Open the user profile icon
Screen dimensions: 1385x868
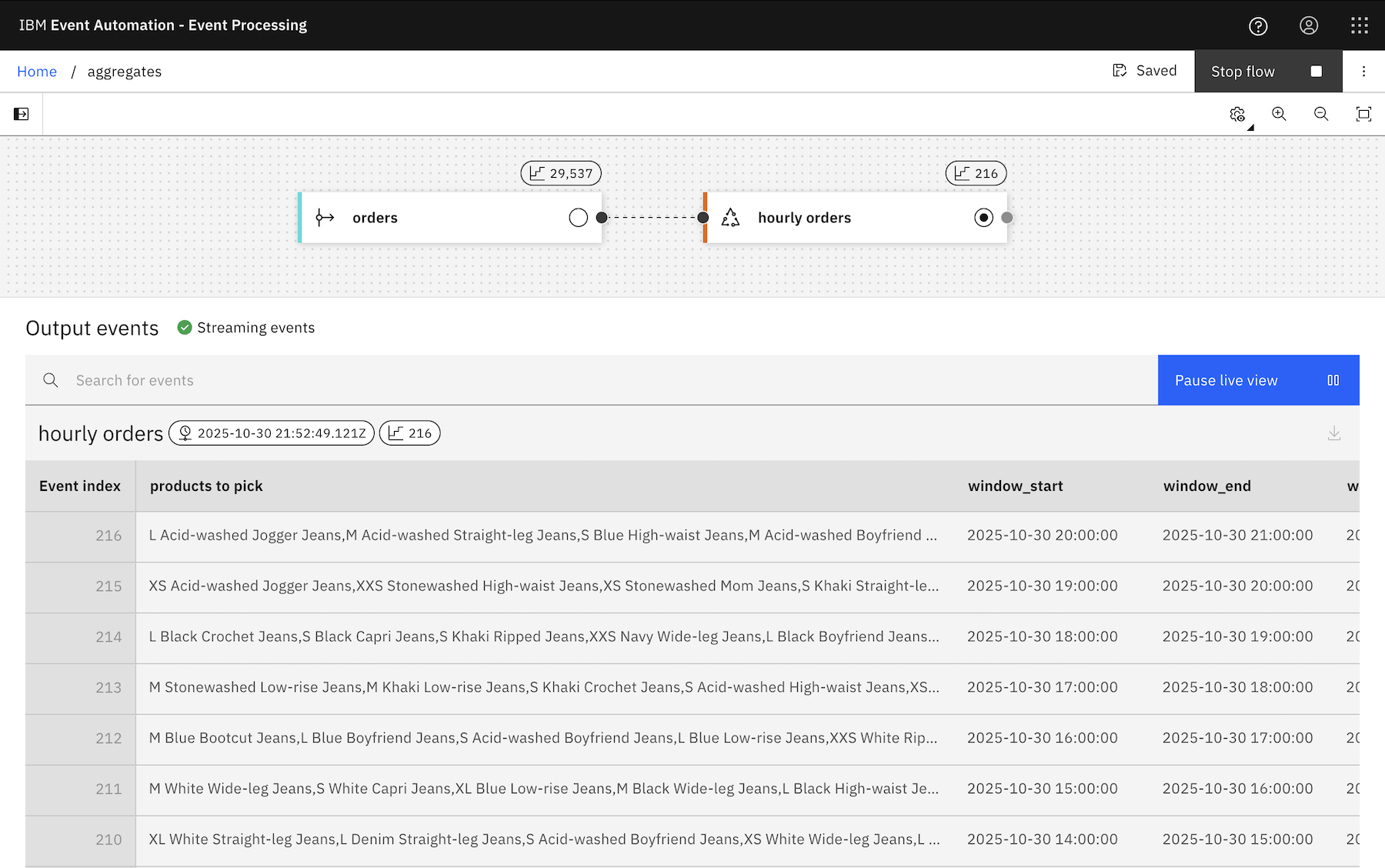click(x=1309, y=26)
